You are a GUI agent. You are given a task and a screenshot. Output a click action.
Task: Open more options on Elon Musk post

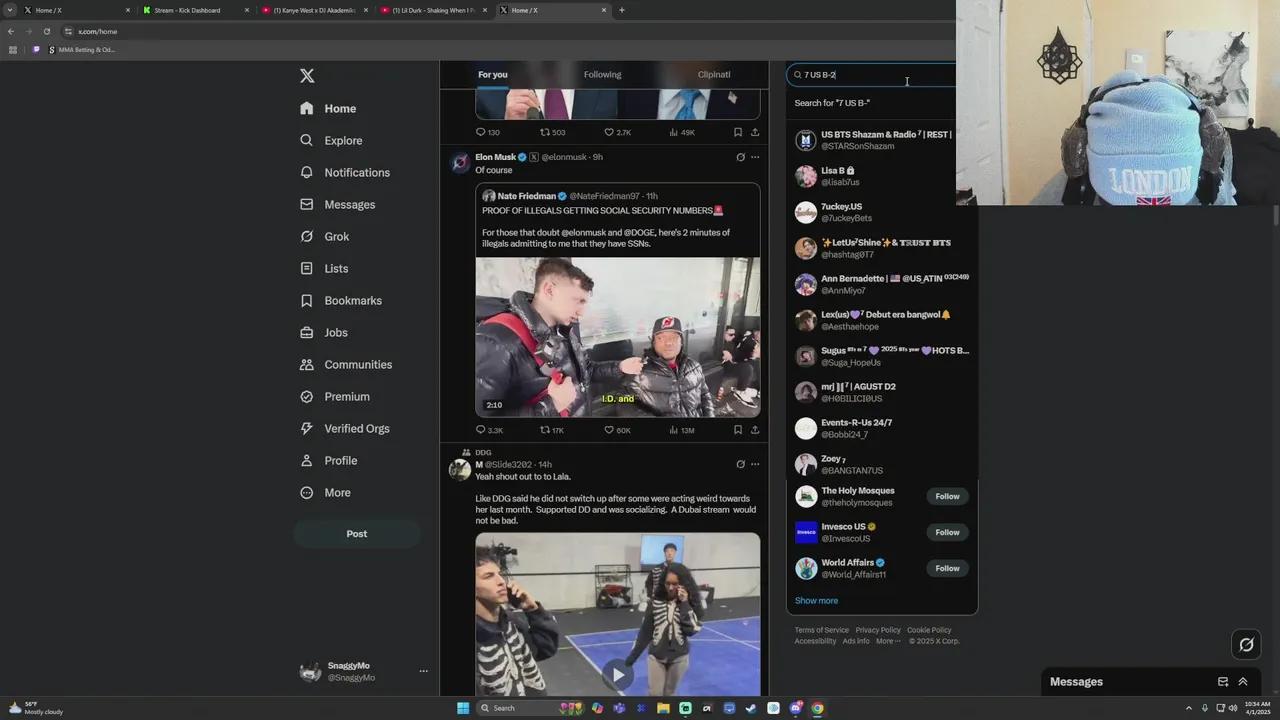click(x=755, y=157)
